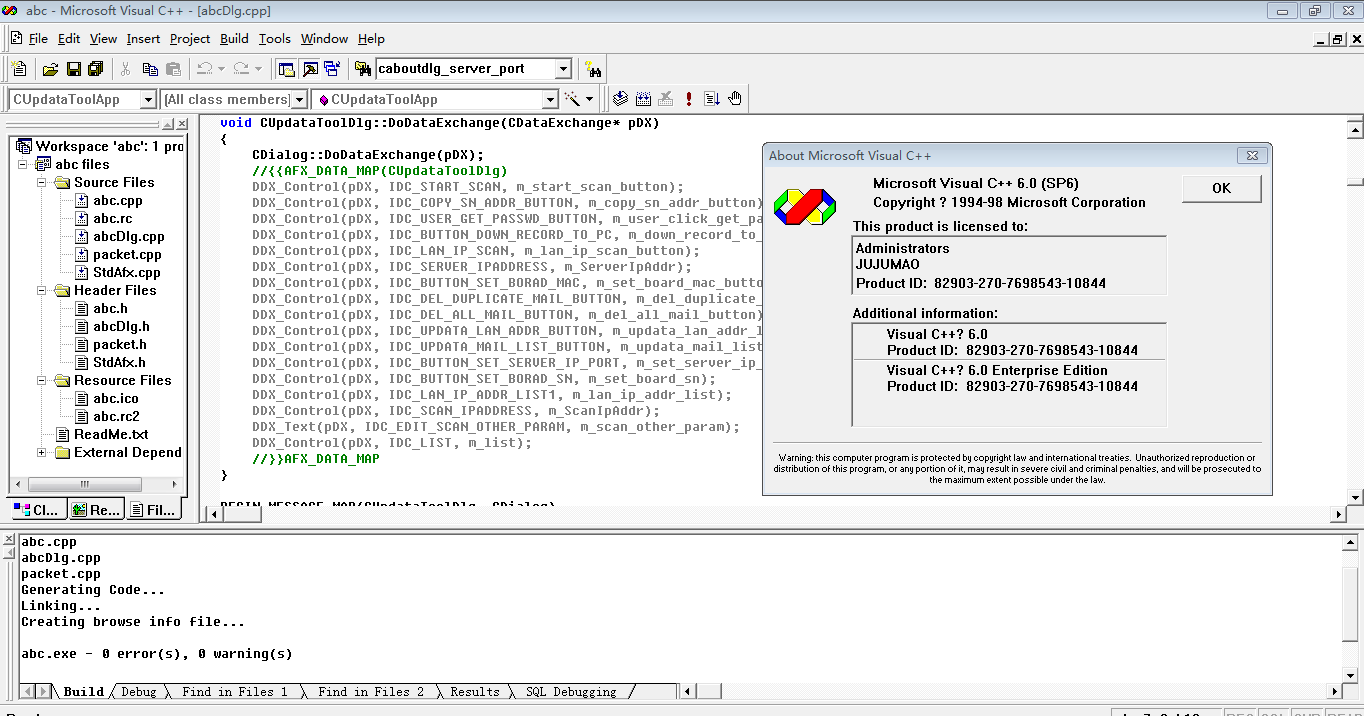Click the Search binoculars icon beside the find box
This screenshot has width=1364, height=716.
coord(593,69)
